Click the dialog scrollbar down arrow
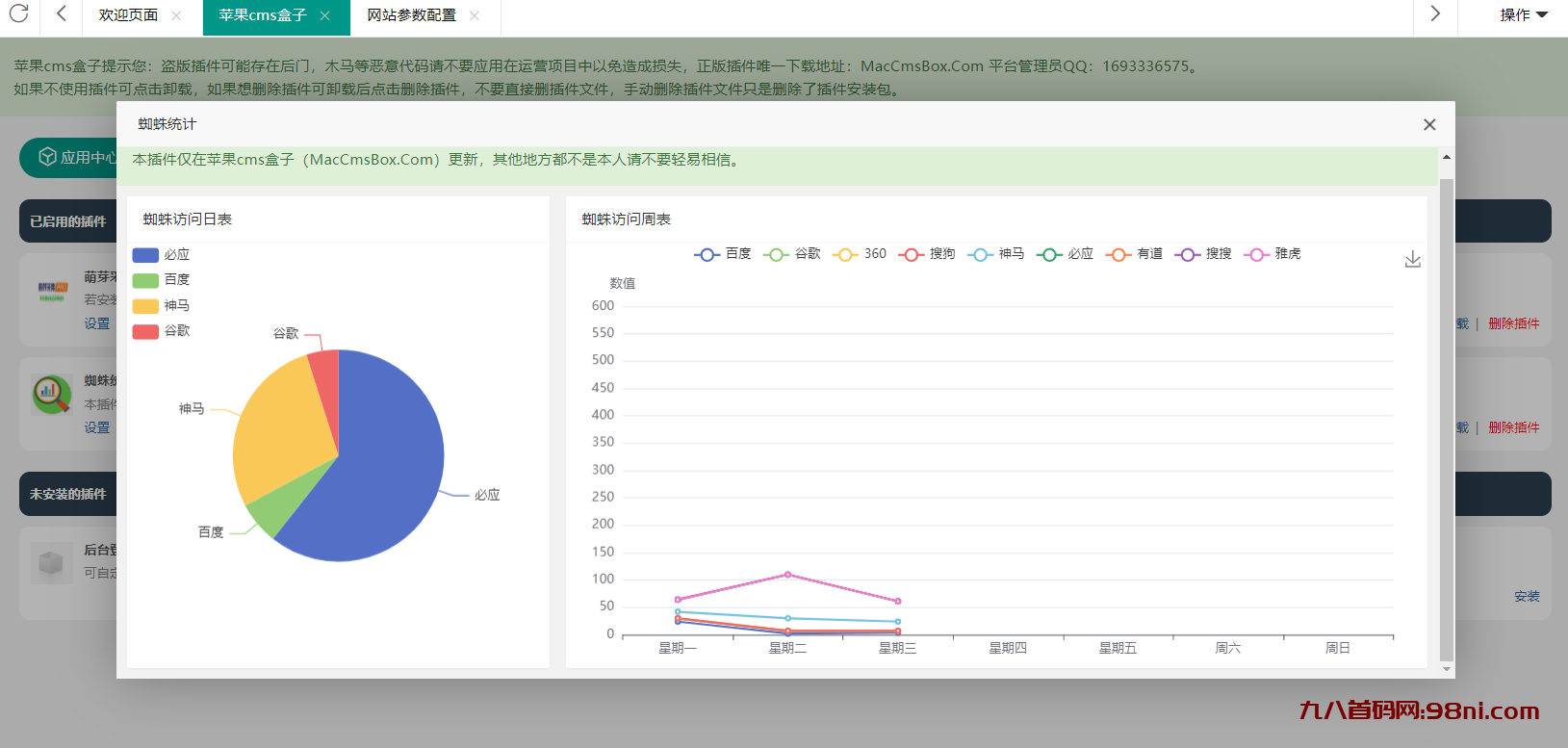1568x748 pixels. pyautogui.click(x=1446, y=669)
